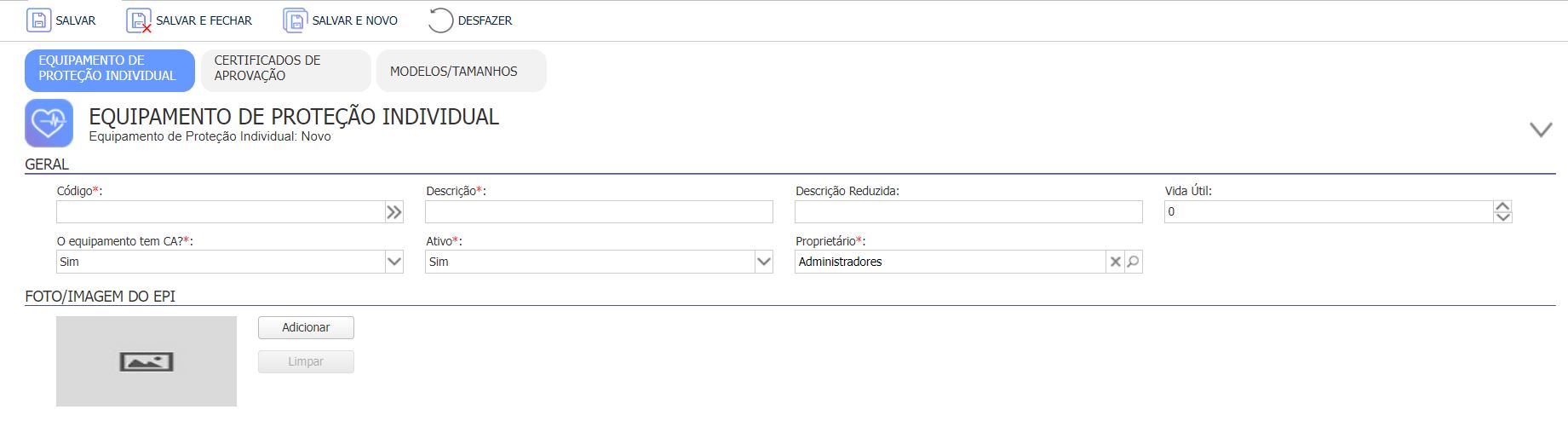Screen dimensions: 1568x421
Task: Clear Proprietário with the X icon
Action: point(1115,262)
